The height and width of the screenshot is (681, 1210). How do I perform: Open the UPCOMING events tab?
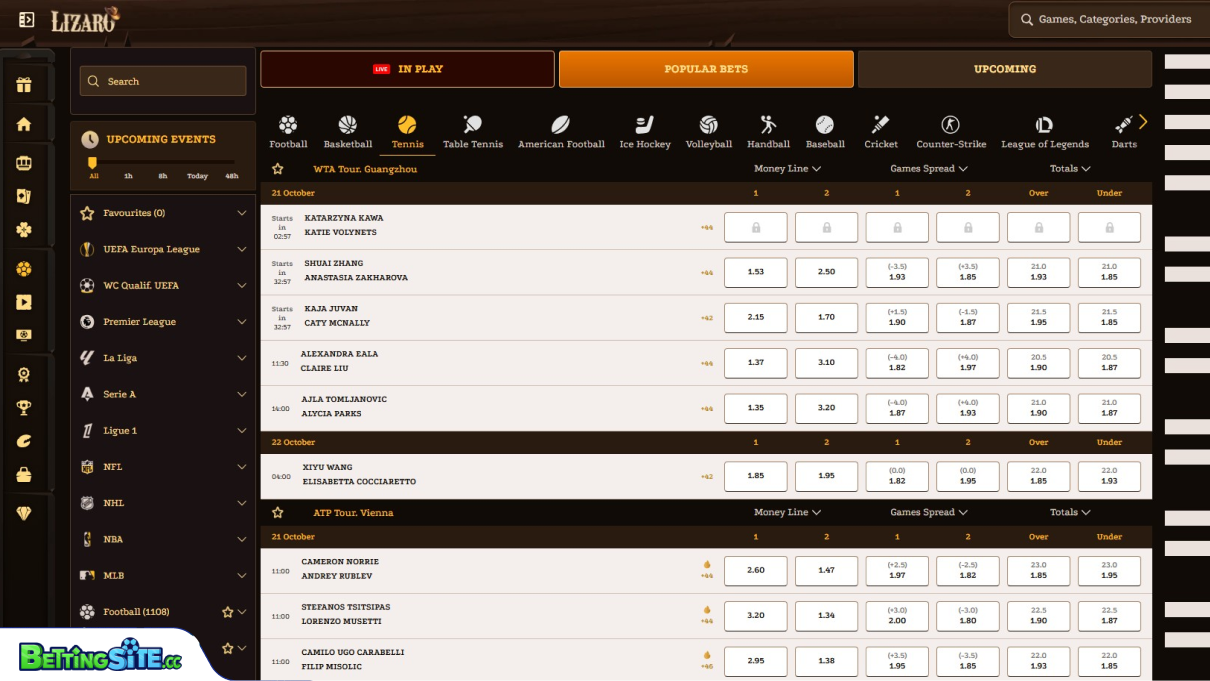point(1005,69)
